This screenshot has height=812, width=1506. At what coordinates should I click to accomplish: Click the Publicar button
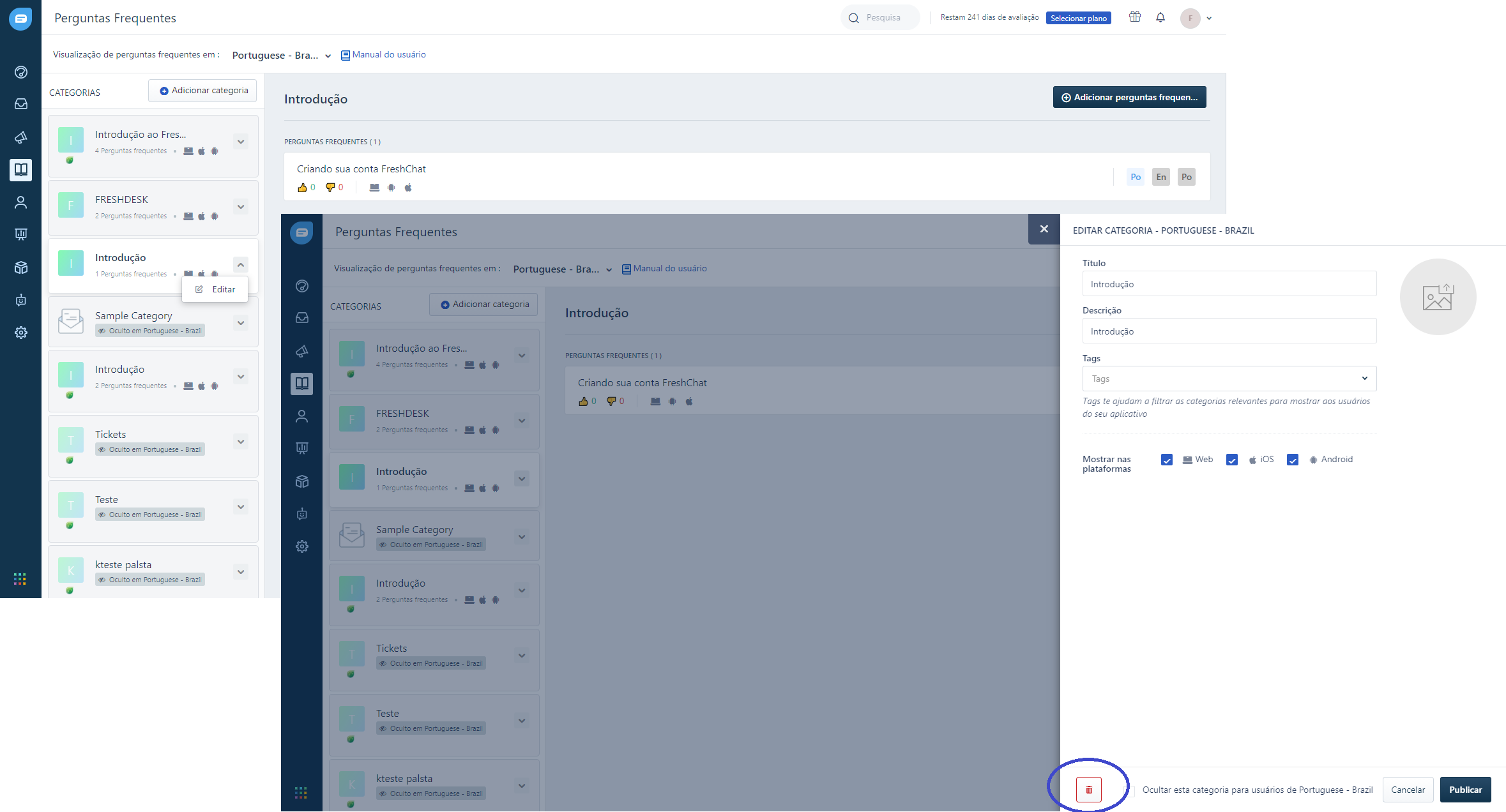click(1464, 790)
